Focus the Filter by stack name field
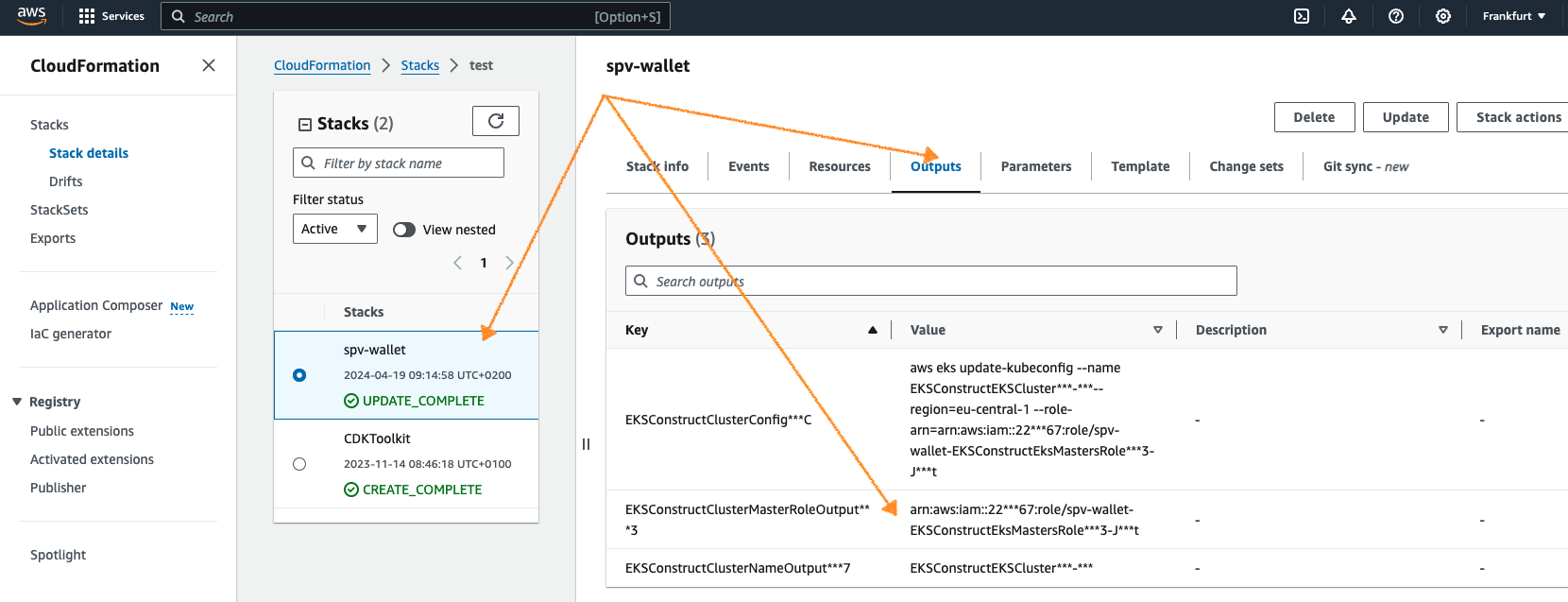The image size is (1568, 602). point(399,163)
